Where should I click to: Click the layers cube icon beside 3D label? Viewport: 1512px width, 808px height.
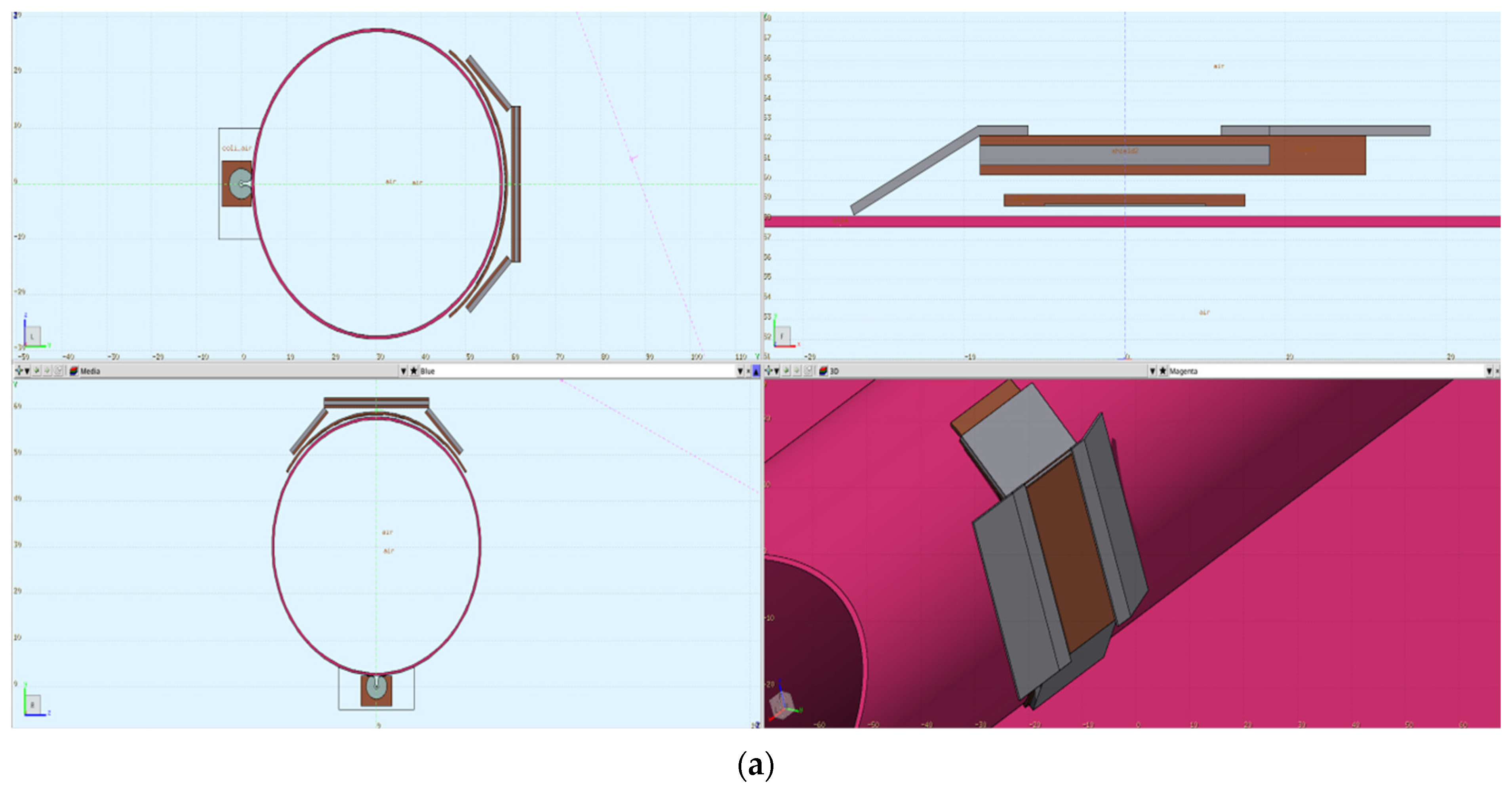pos(823,371)
